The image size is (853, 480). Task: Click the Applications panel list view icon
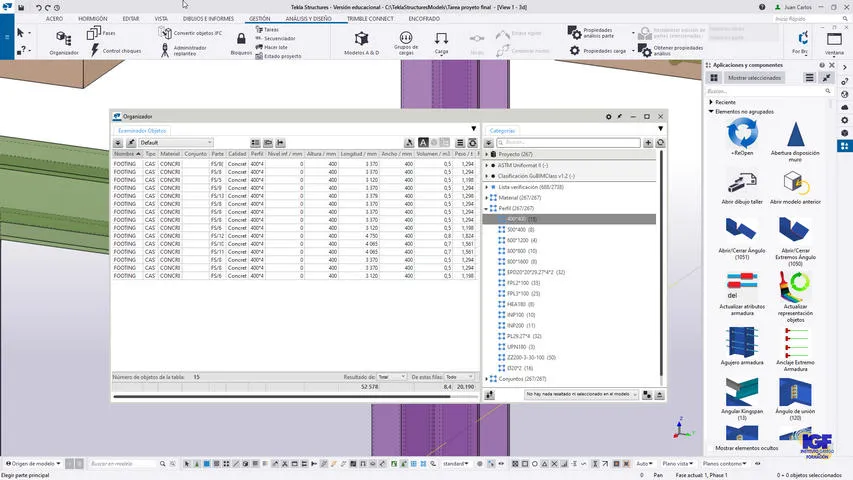pyautogui.click(x=809, y=78)
